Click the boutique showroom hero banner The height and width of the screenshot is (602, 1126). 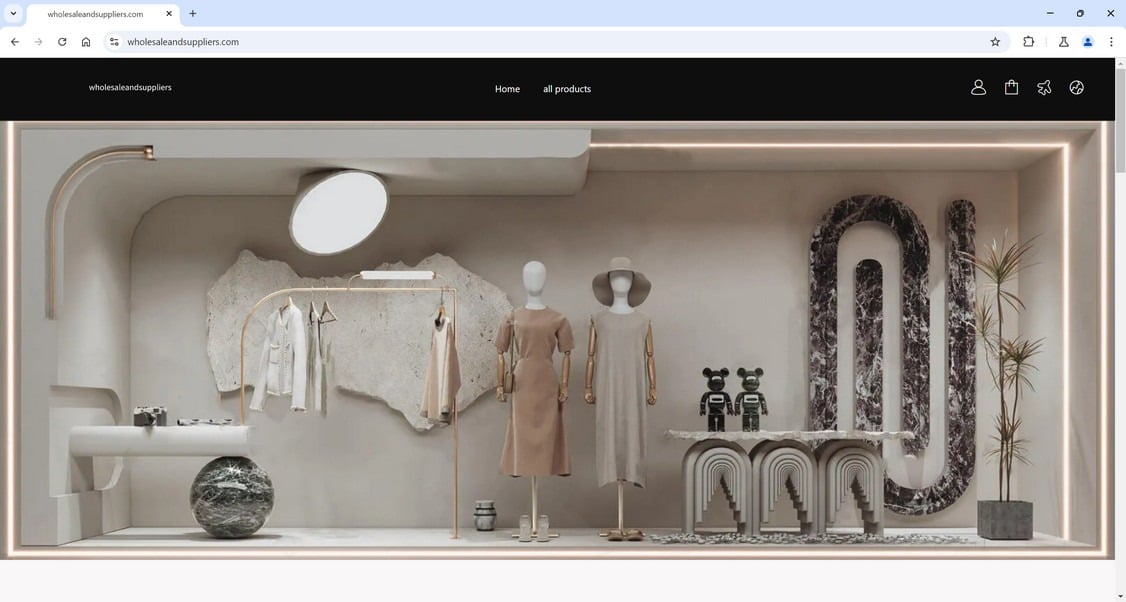(x=557, y=341)
